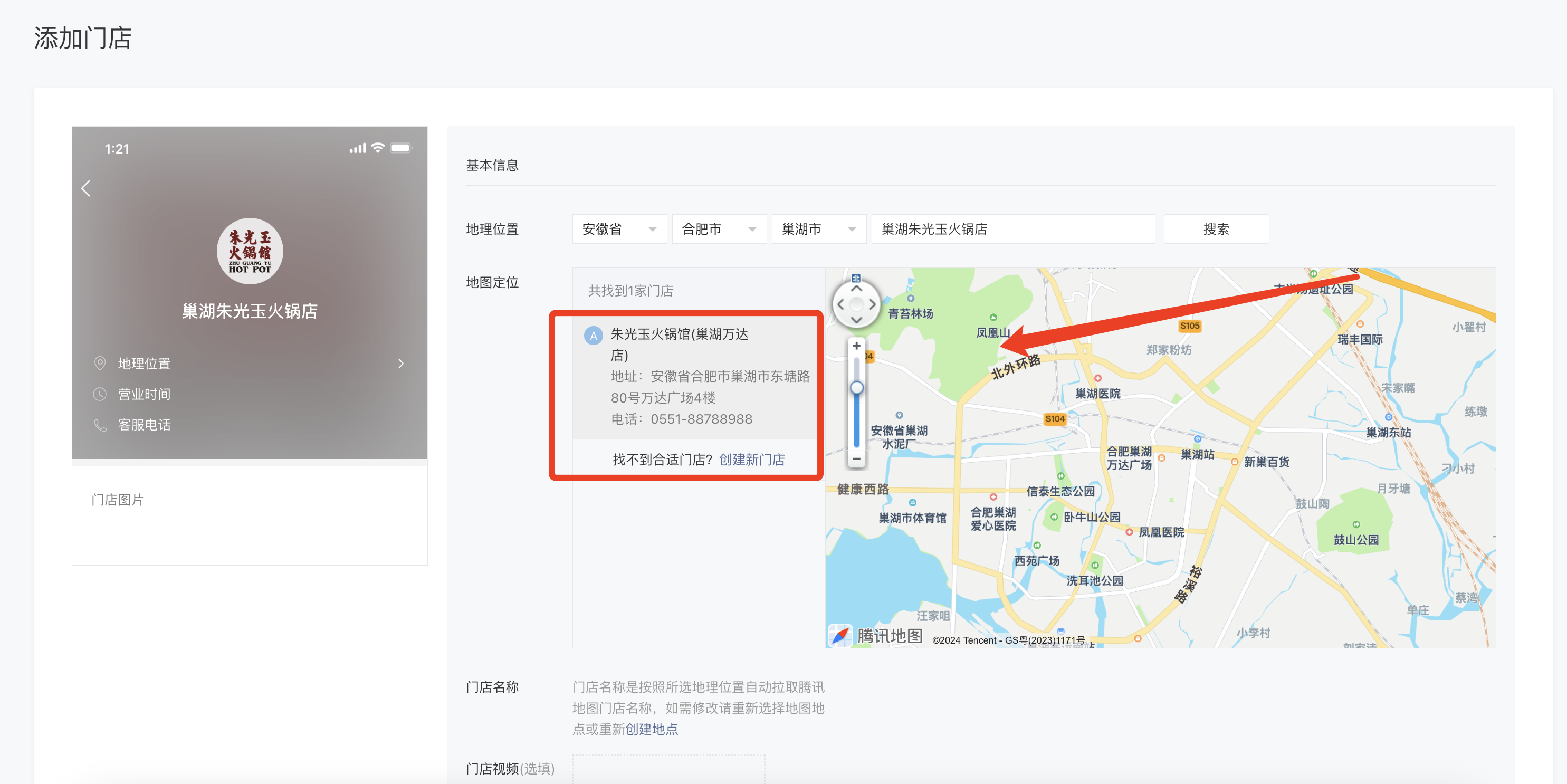Open the 安徽省 province dropdown
This screenshot has height=784, width=1567.
click(619, 230)
